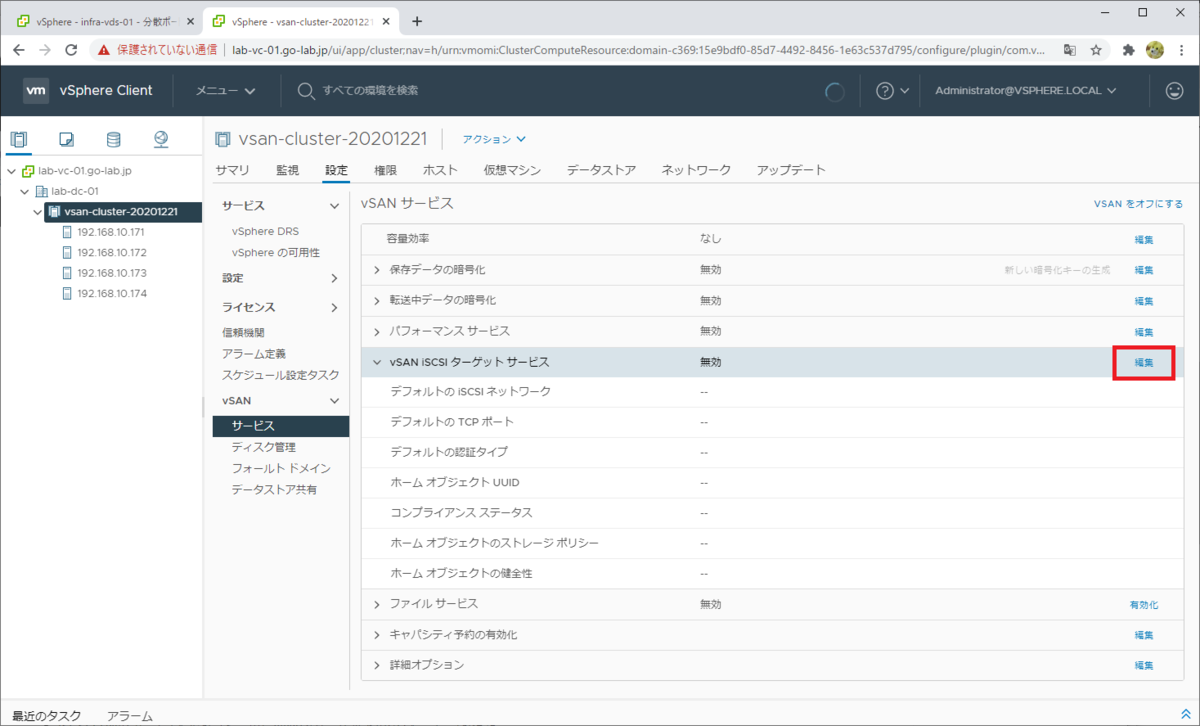This screenshot has height=726, width=1200.
Task: Click the browser address bar URL
Action: coord(640,49)
